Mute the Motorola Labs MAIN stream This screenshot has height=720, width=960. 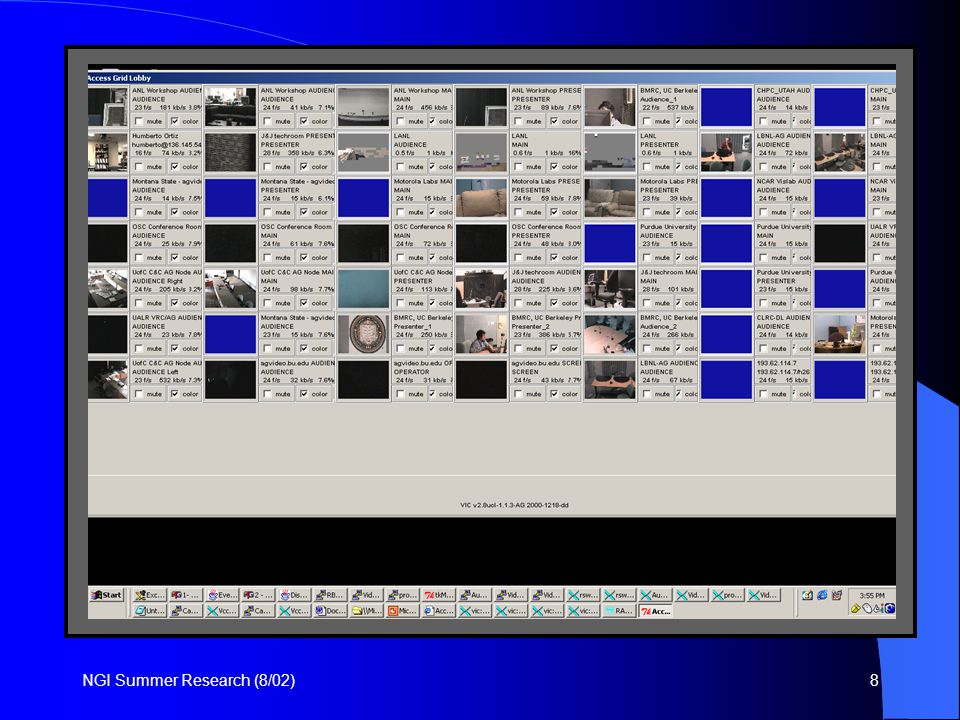pos(400,212)
